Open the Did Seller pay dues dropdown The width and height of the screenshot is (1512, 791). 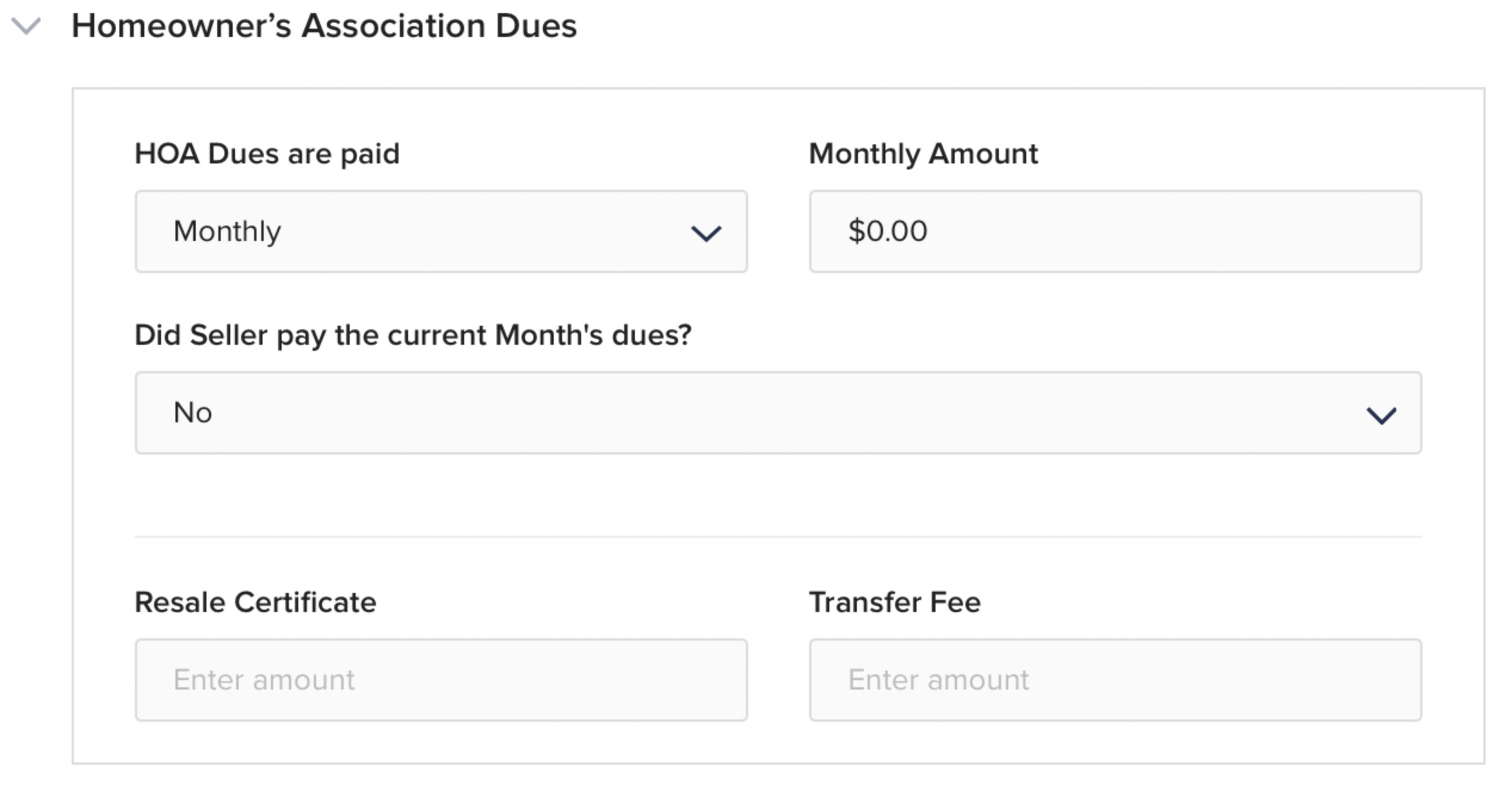[778, 413]
